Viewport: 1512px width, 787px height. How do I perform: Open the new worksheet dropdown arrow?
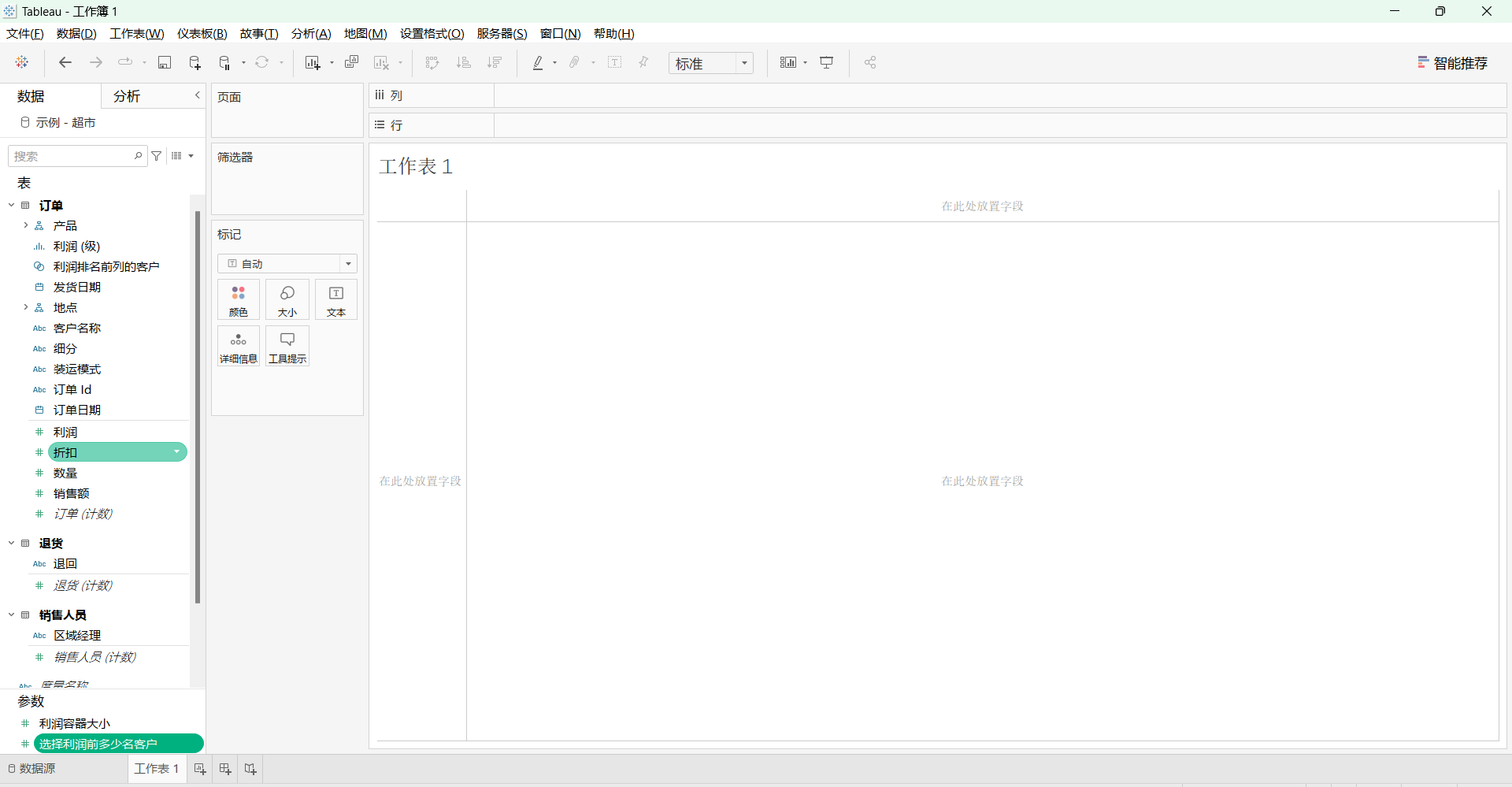(x=332, y=63)
